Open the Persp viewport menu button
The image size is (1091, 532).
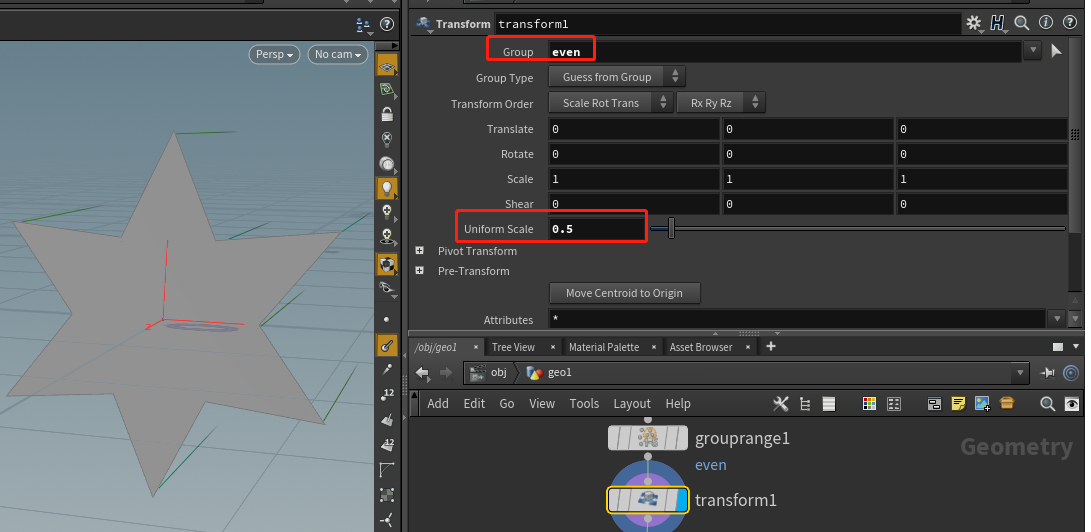(274, 54)
